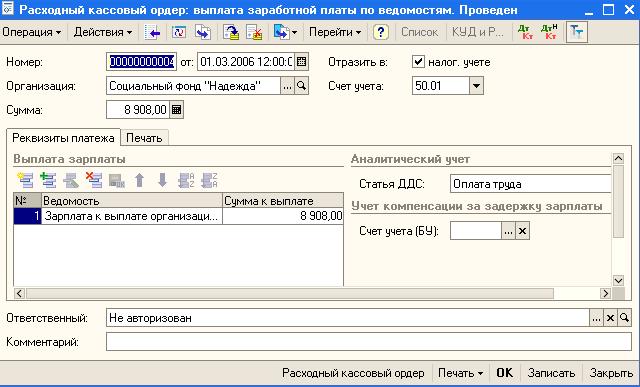Click the vertical scrollbar up arrow

[618, 158]
